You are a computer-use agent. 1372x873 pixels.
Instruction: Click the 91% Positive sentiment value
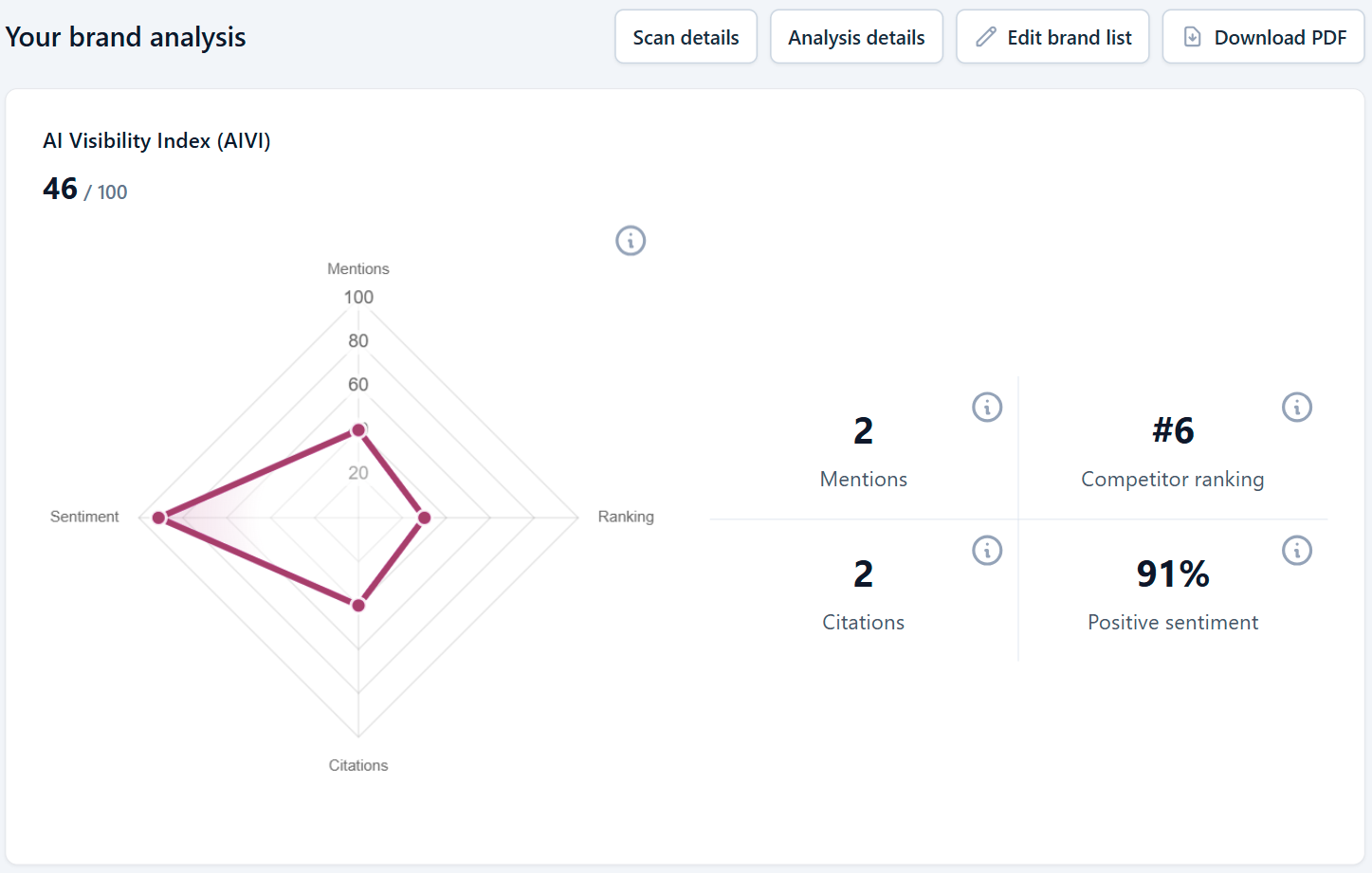(1173, 573)
